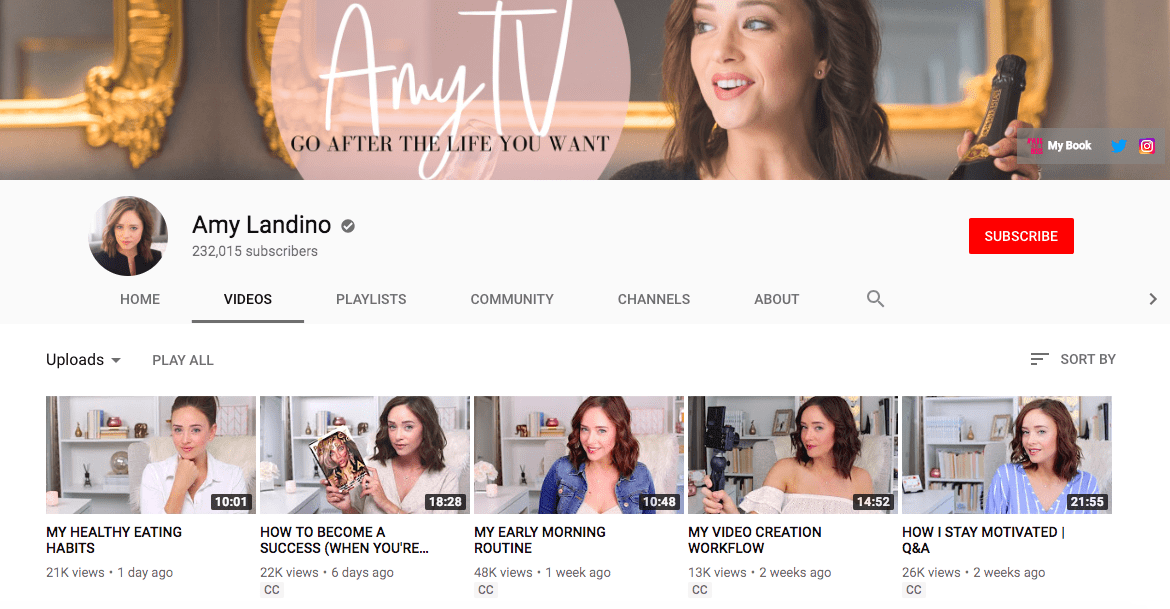This screenshot has height=609, width=1170.
Task: Click '22K views • 6 days ago' text
Action: click(x=327, y=572)
